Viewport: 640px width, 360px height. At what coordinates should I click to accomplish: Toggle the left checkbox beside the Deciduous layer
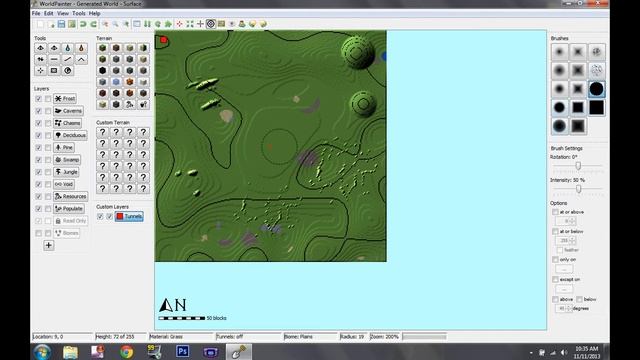pyautogui.click(x=38, y=135)
